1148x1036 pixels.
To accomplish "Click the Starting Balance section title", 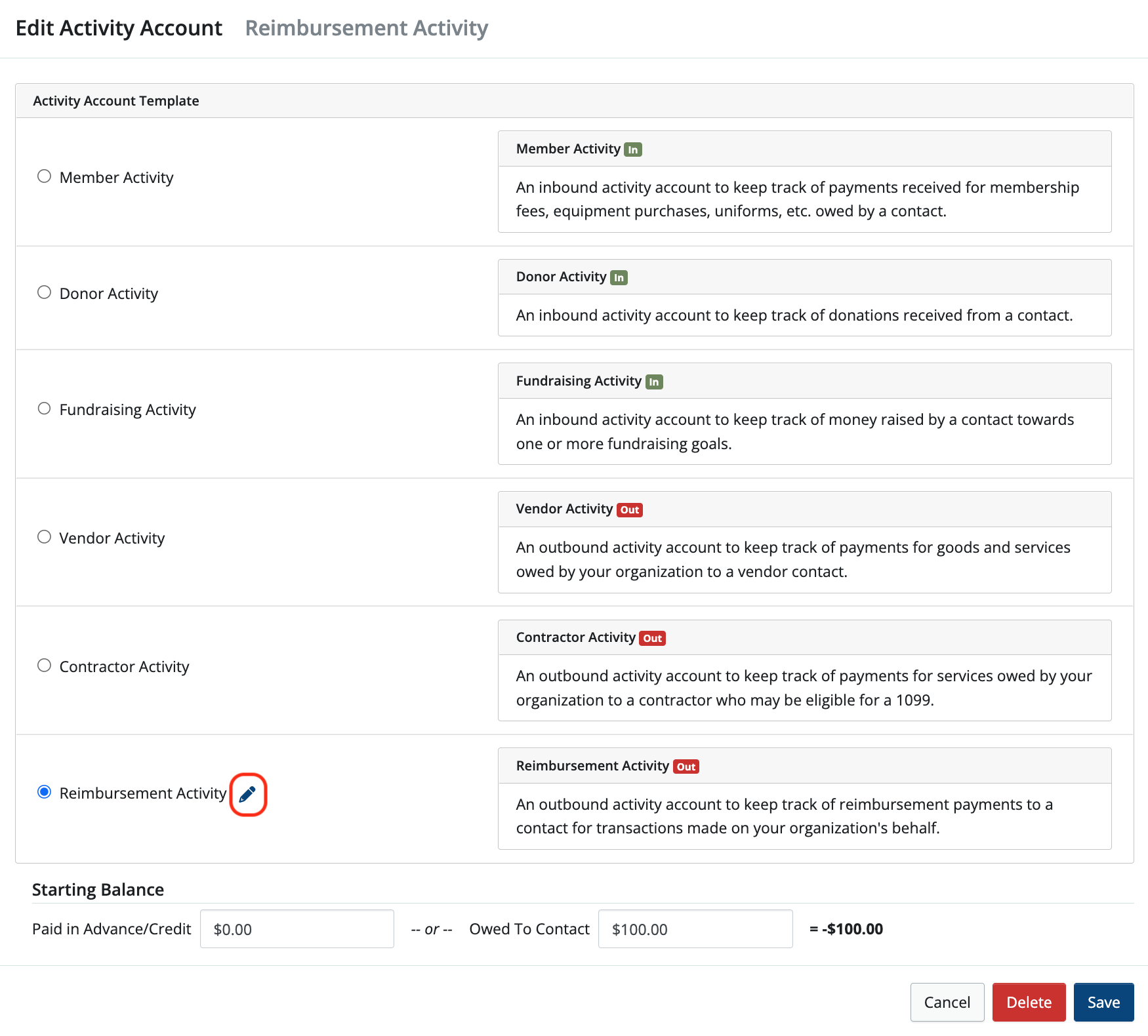I will click(x=98, y=890).
